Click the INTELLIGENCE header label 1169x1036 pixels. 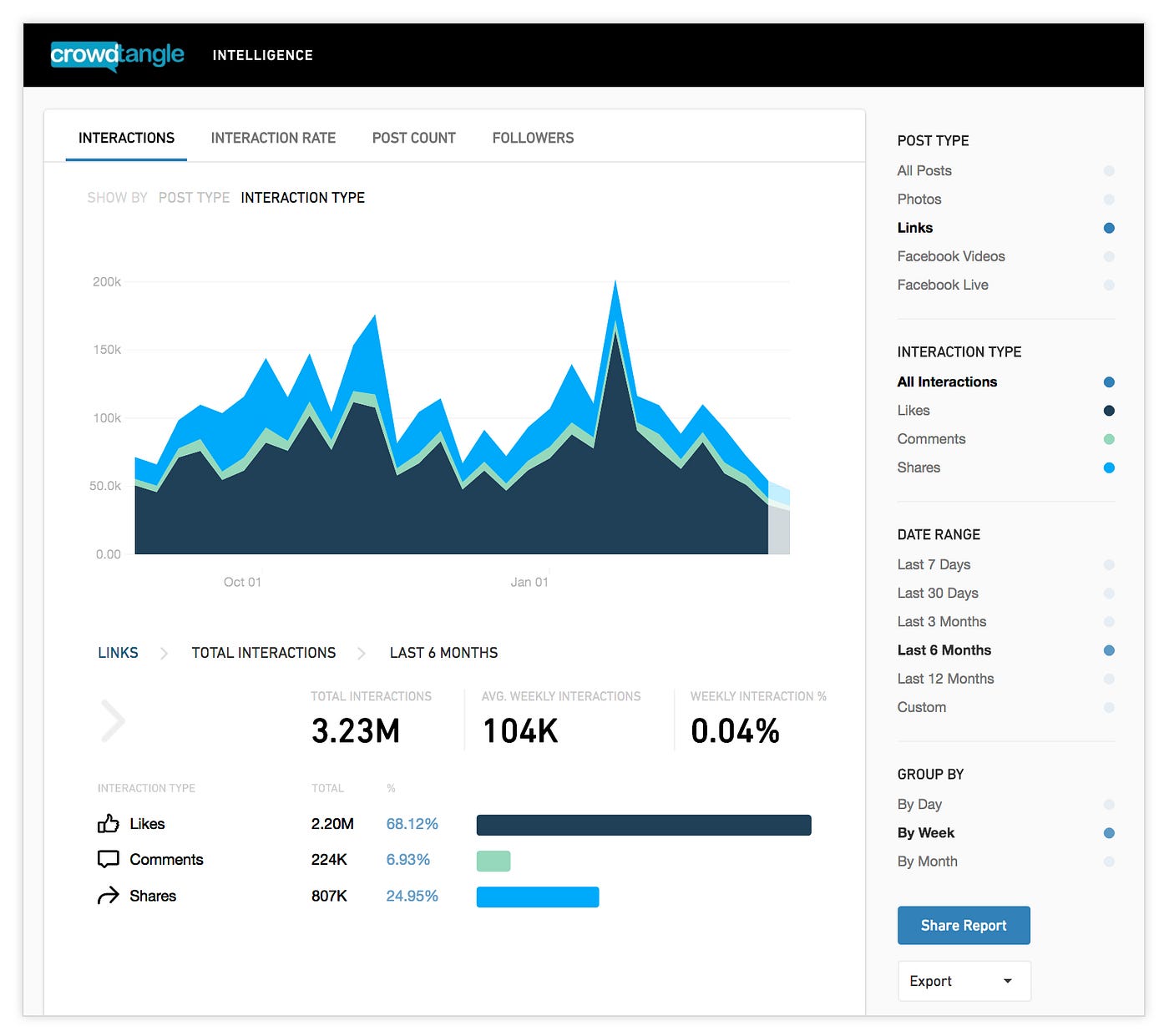[263, 55]
